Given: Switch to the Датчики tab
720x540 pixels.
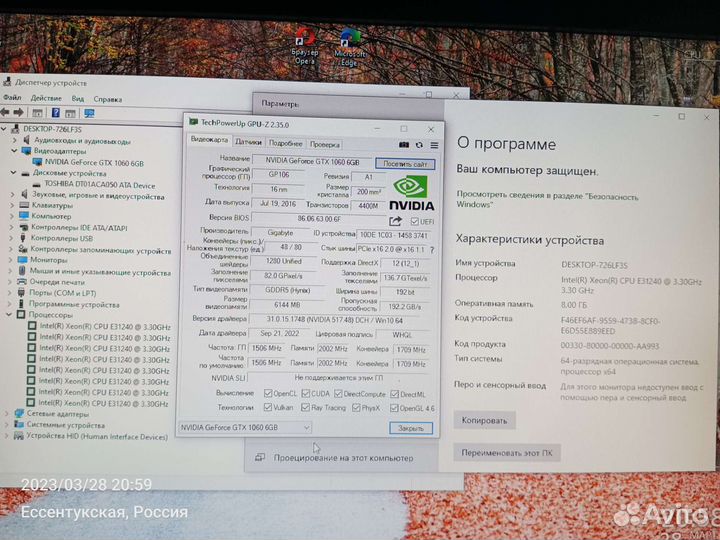Looking at the screenshot, I should (x=248, y=142).
